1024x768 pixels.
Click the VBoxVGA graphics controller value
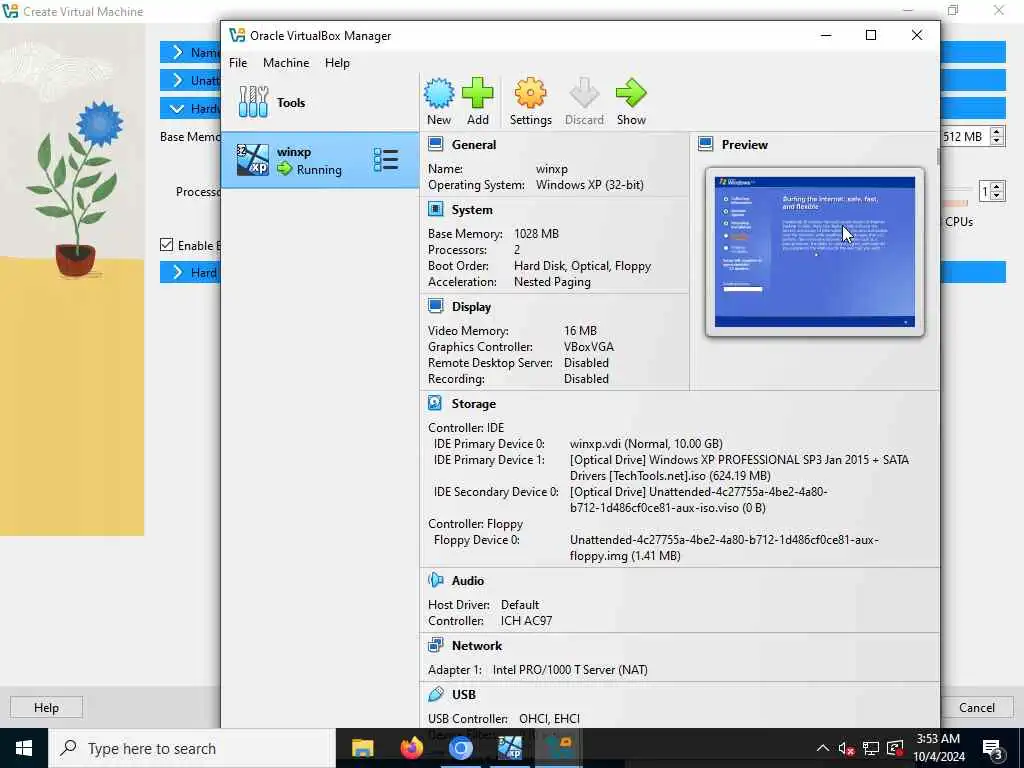click(588, 347)
